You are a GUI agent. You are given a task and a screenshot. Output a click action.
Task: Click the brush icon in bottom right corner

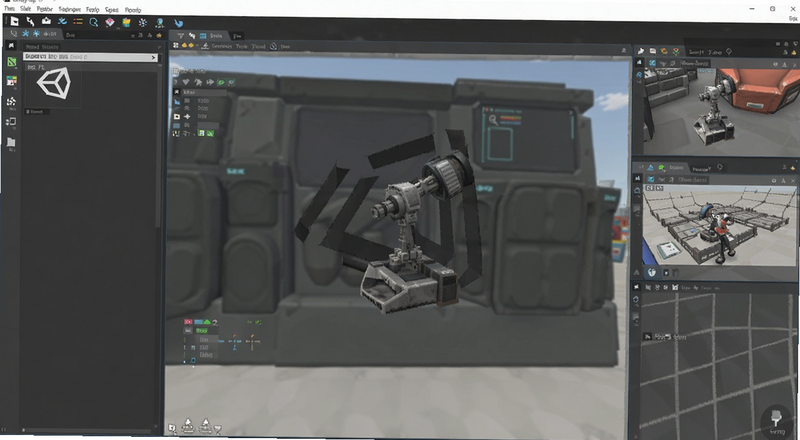click(x=777, y=417)
